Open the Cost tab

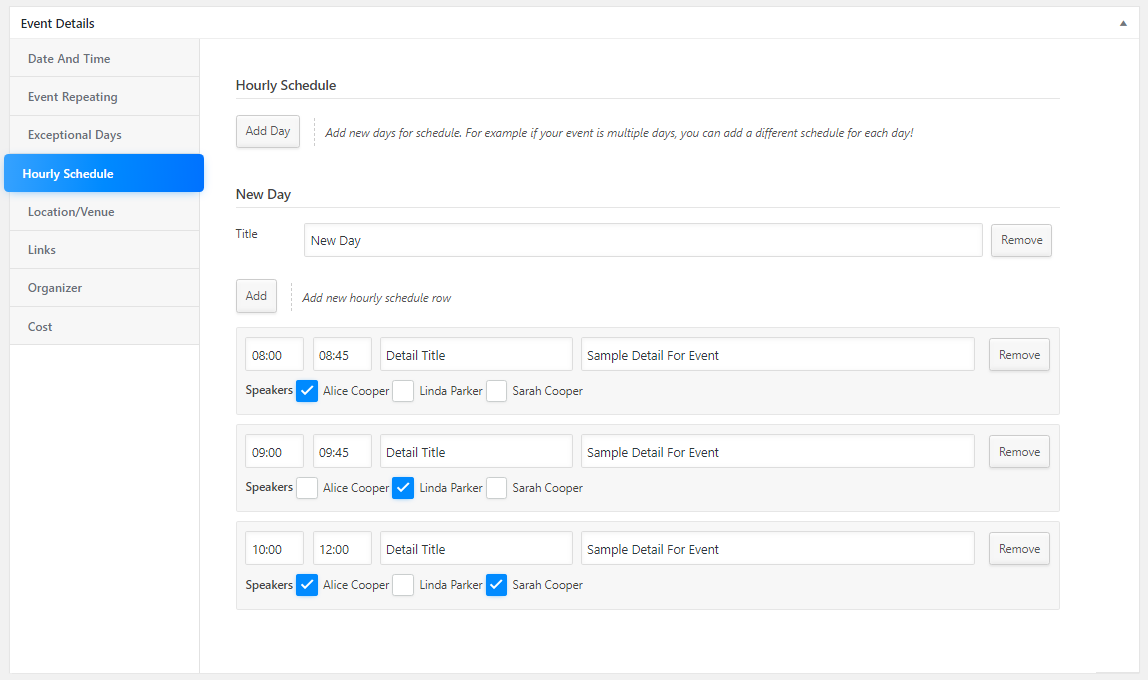coord(40,327)
